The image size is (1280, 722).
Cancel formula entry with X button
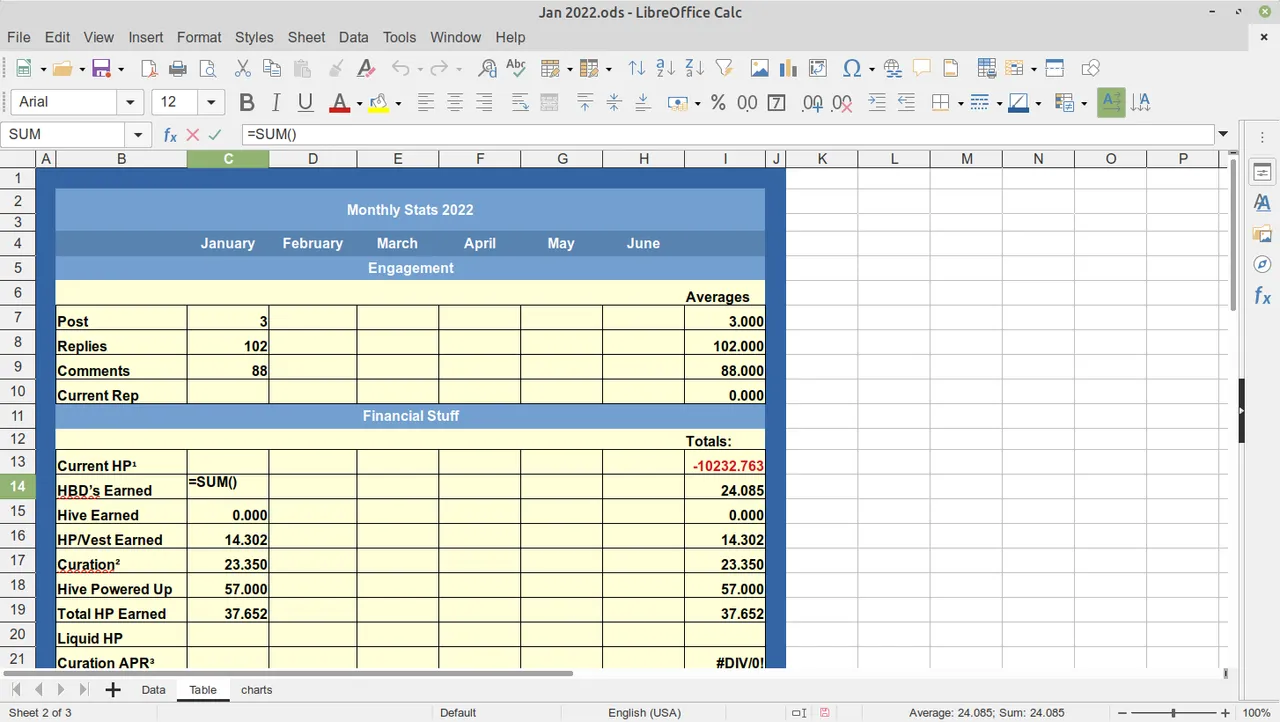192,135
